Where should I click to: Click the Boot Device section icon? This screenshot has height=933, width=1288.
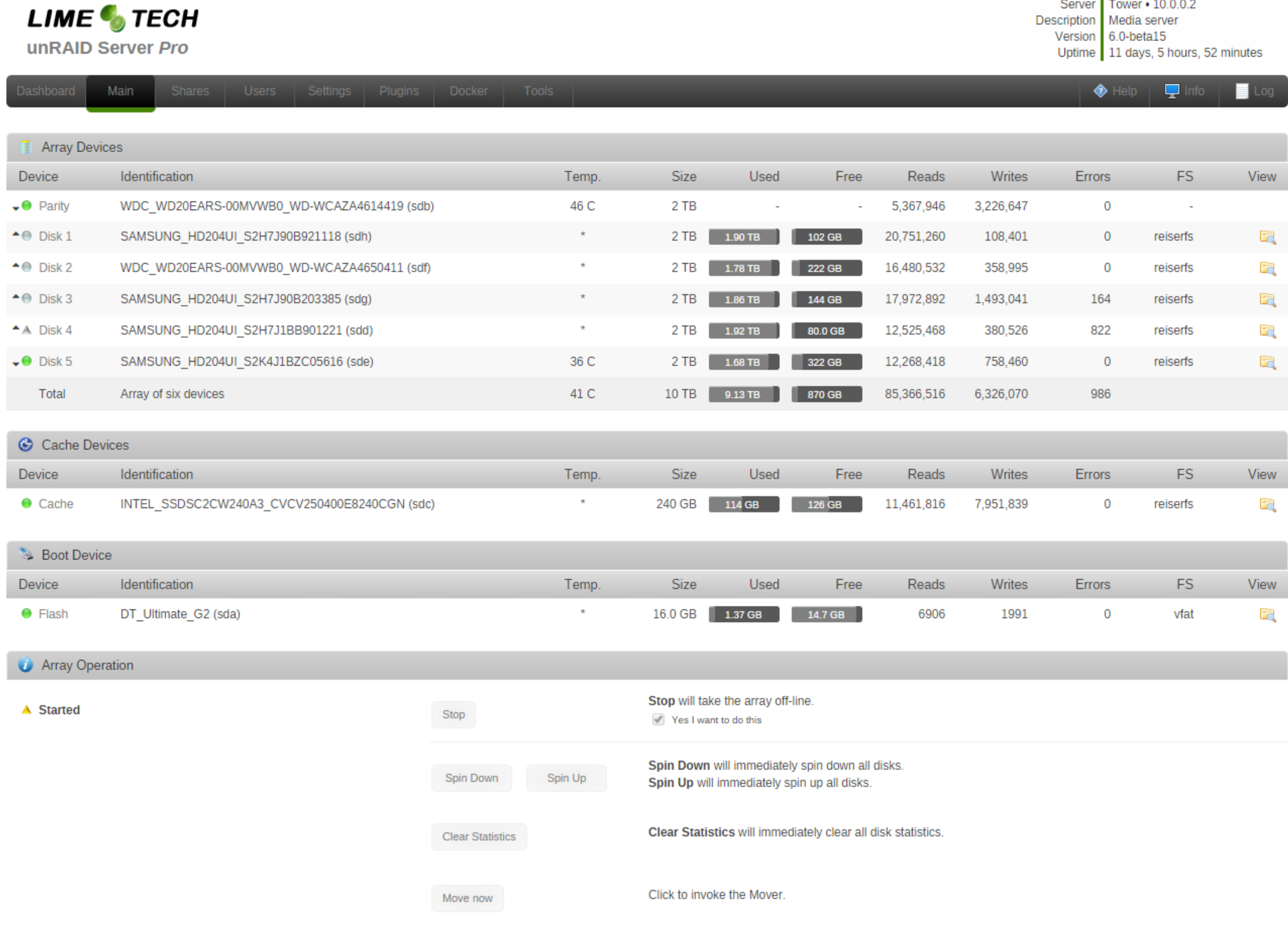[x=26, y=554]
